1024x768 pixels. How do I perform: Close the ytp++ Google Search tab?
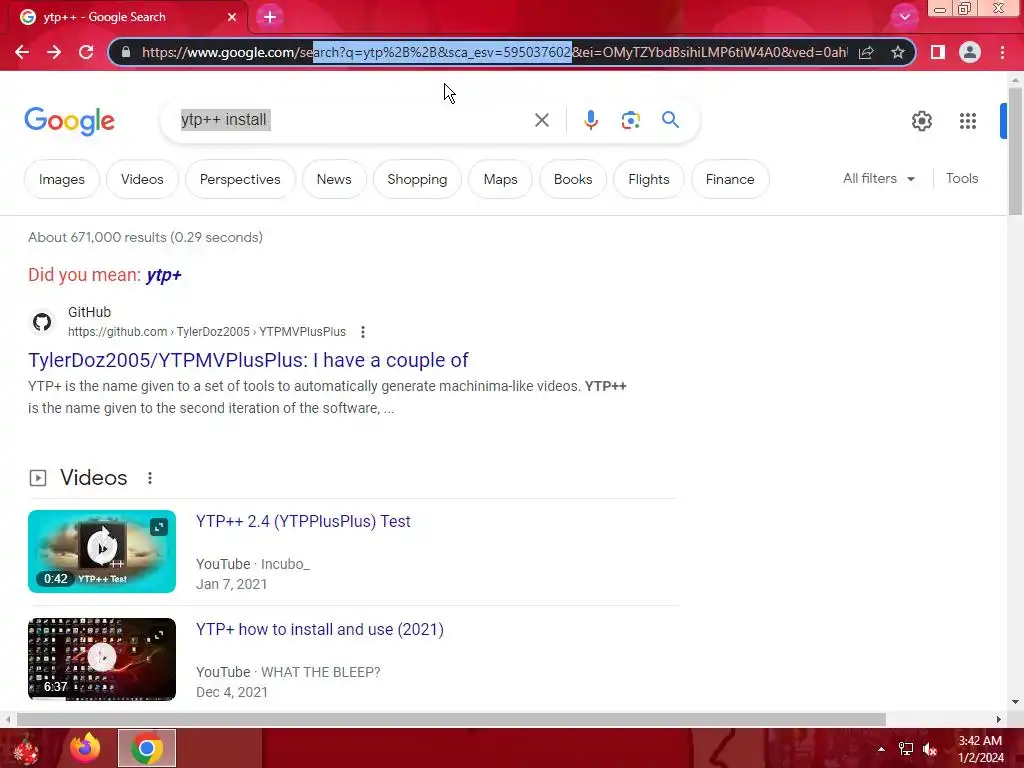point(232,17)
